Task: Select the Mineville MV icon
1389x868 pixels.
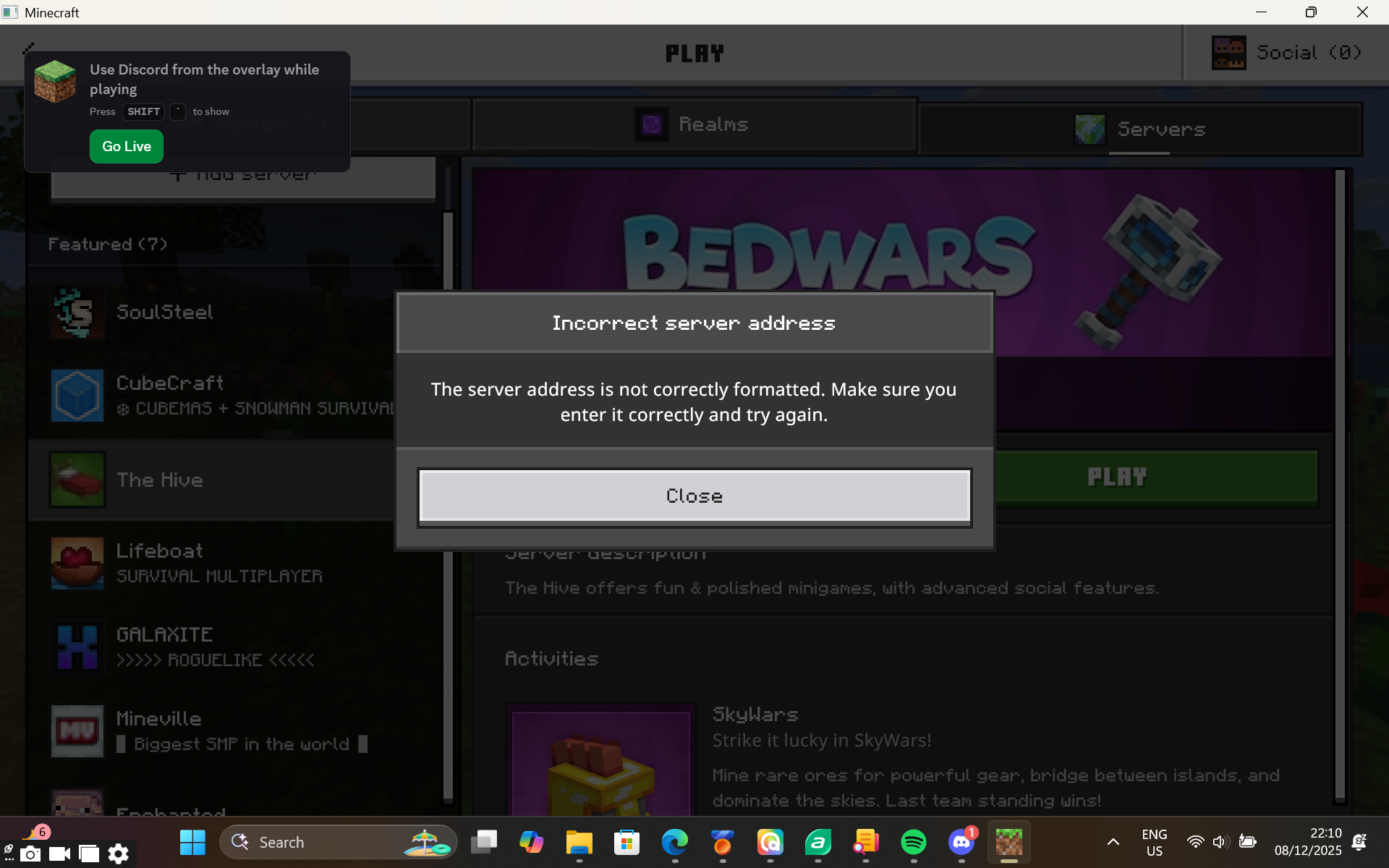Action: click(77, 731)
